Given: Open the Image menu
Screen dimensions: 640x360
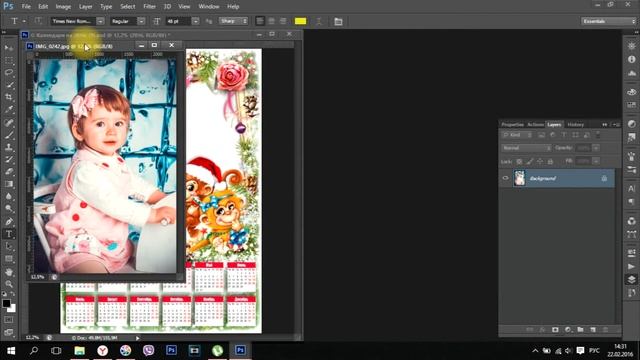Looking at the screenshot, I should (63, 7).
